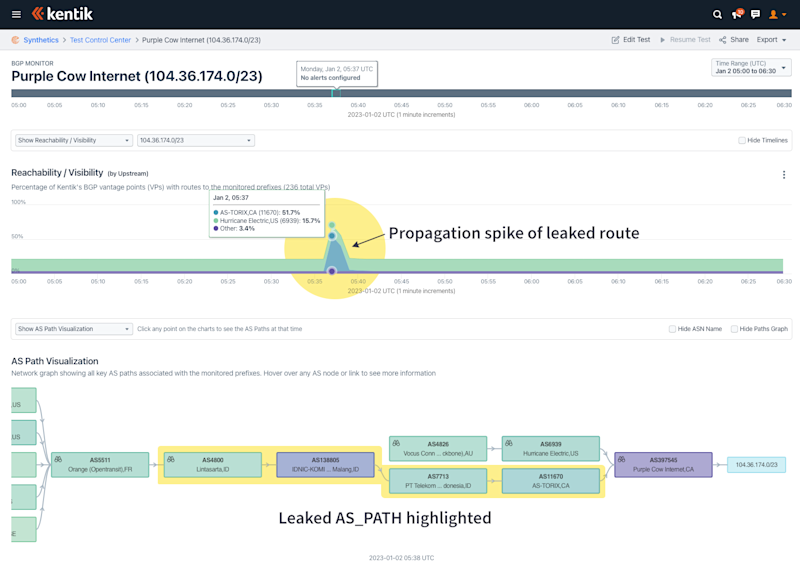Click the AS Path Visualization heading
Screen dimensions: 800x574
55,361
